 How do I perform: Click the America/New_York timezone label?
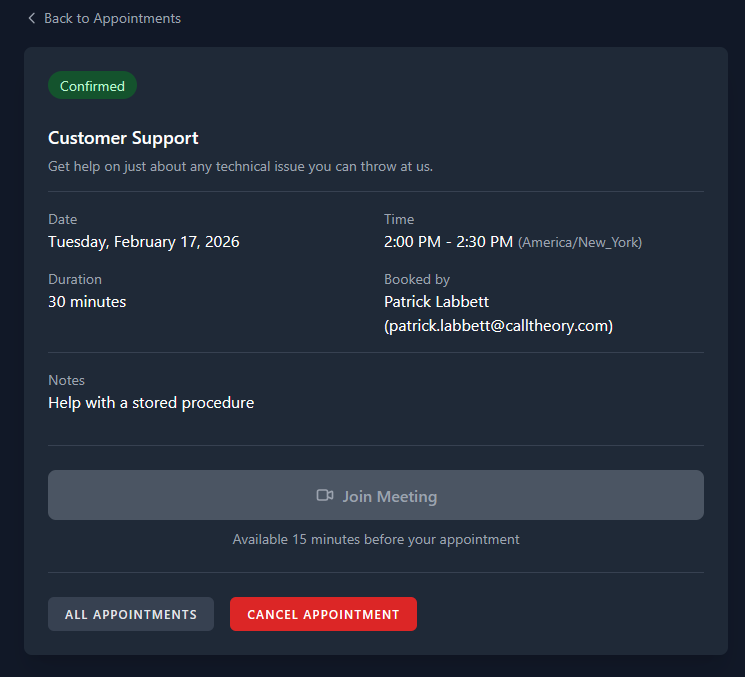click(580, 243)
